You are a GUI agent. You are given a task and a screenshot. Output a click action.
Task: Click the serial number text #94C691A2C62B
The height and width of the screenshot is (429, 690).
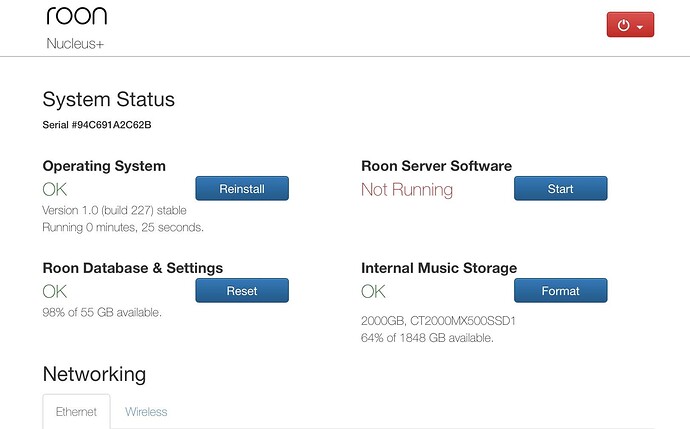[111, 125]
